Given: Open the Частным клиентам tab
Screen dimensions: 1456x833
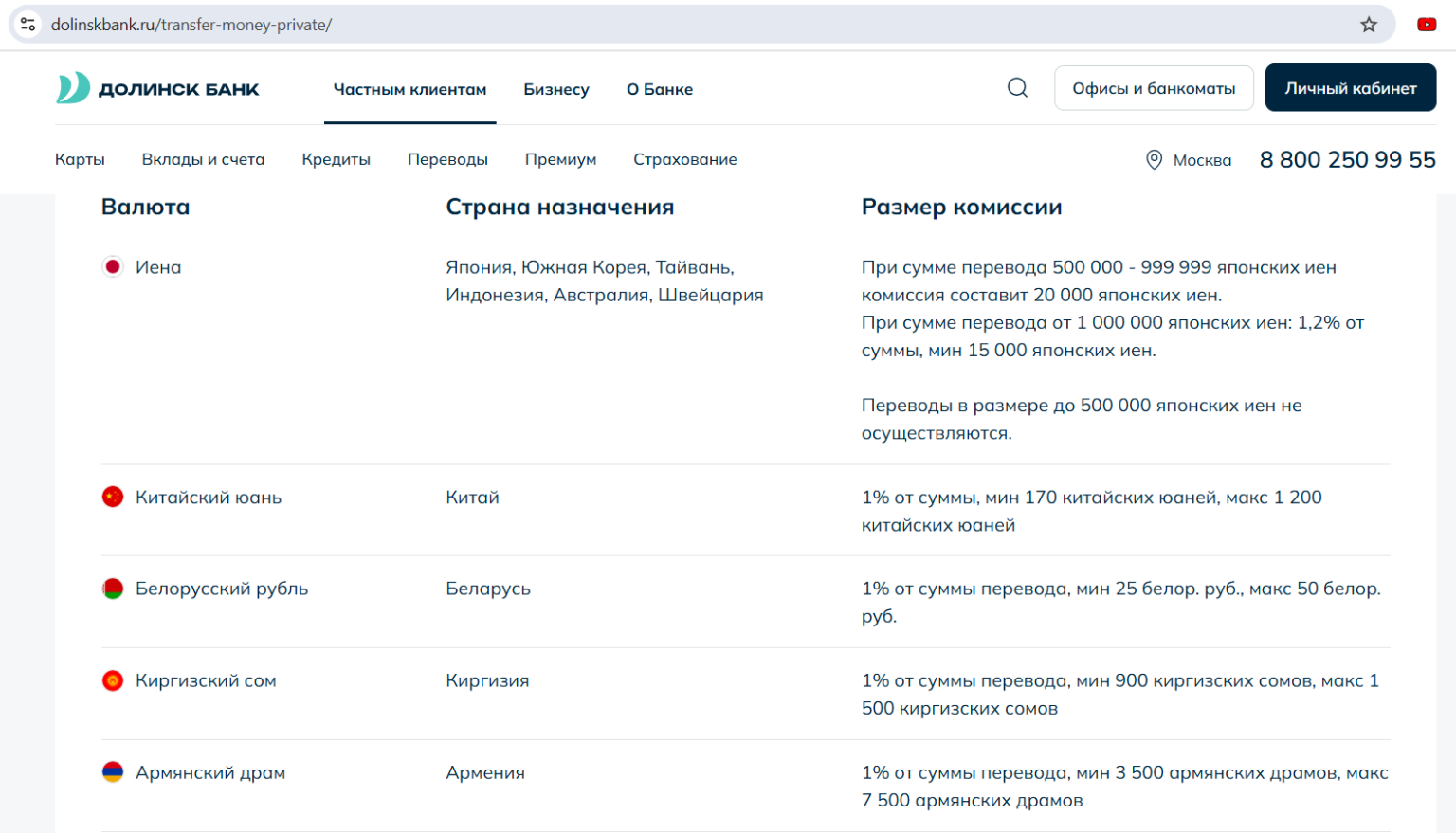Looking at the screenshot, I should point(409,89).
